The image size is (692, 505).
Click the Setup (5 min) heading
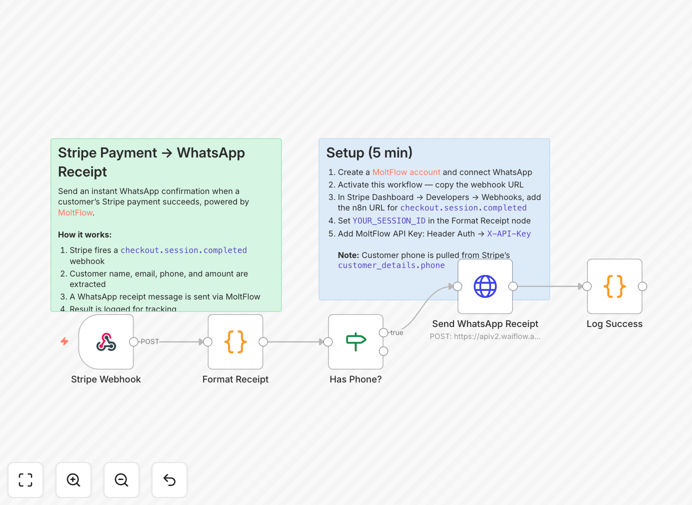(x=369, y=153)
